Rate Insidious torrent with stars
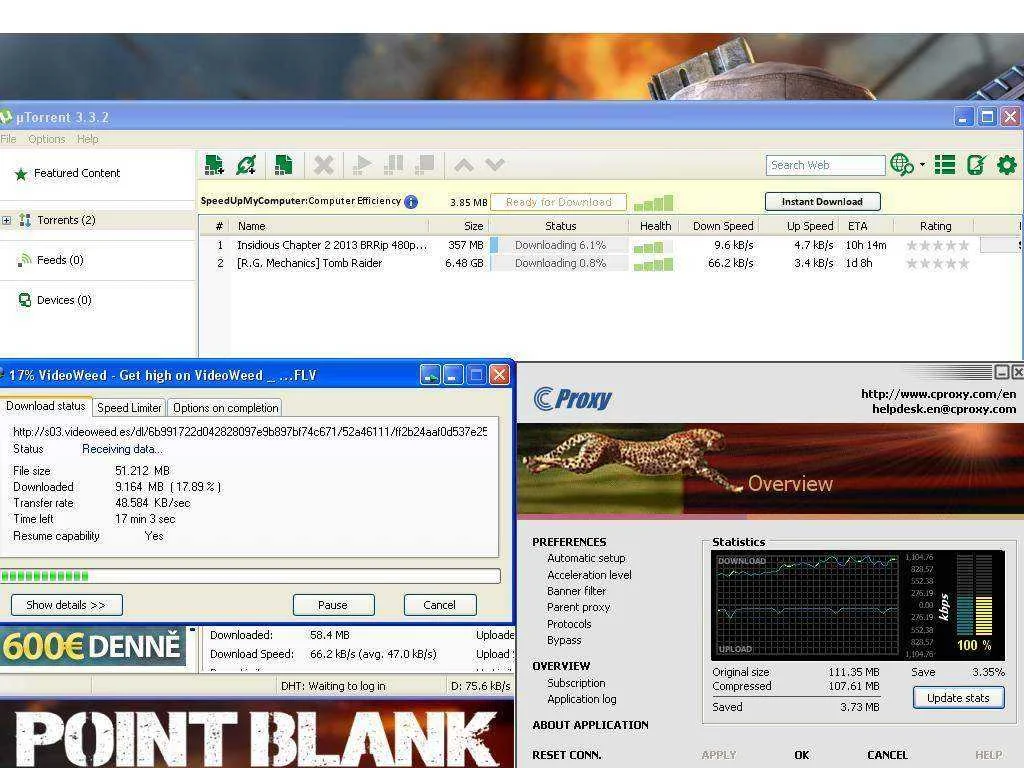The image size is (1024, 768). coord(937,246)
